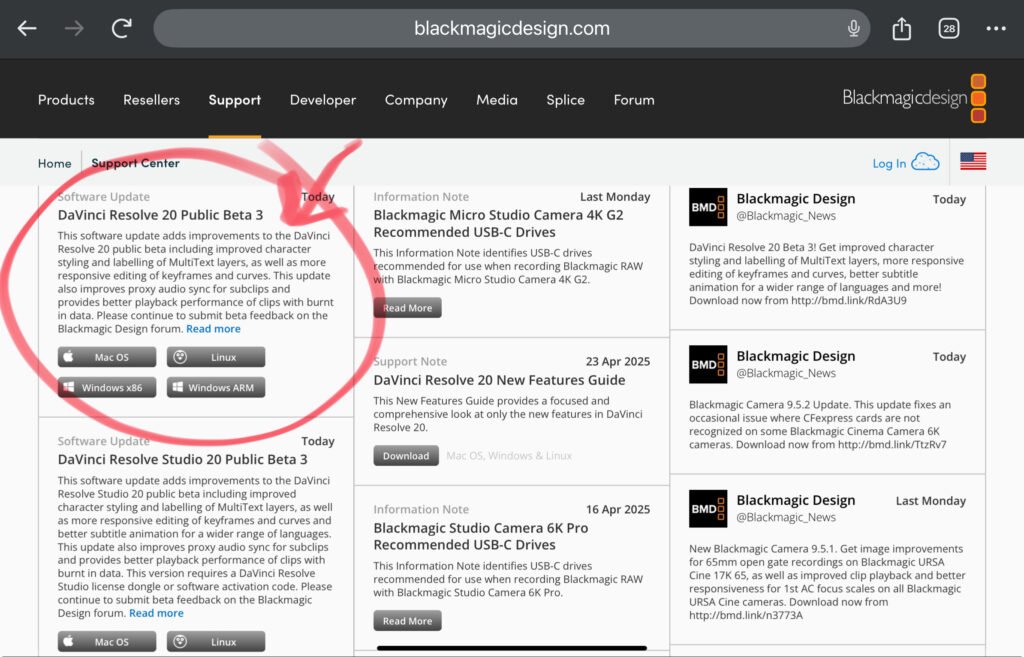The image size is (1024, 657).
Task: Download DaVinci Resolve 20 Beta 3 for Linux
Action: (216, 357)
